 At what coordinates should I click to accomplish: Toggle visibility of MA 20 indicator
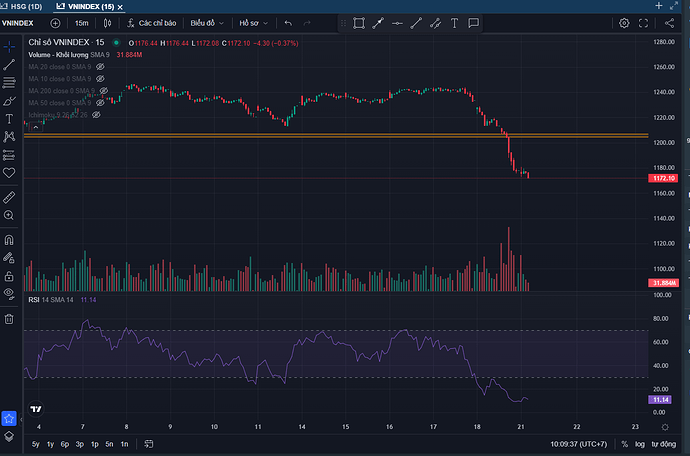coord(98,66)
